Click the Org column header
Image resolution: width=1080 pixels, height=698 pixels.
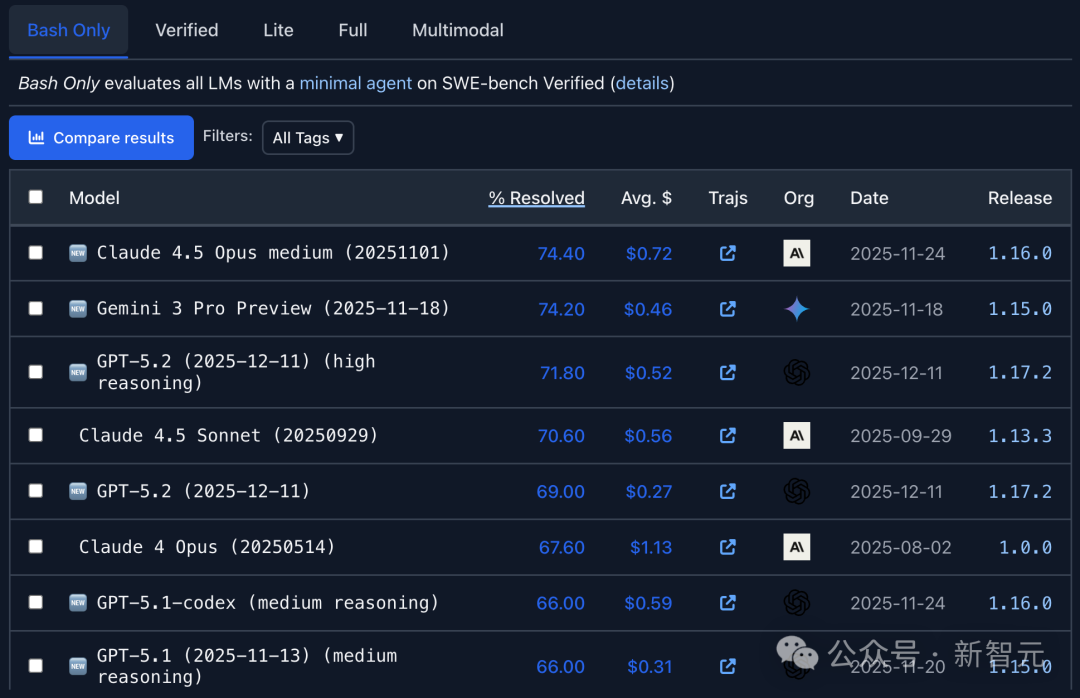click(x=799, y=198)
